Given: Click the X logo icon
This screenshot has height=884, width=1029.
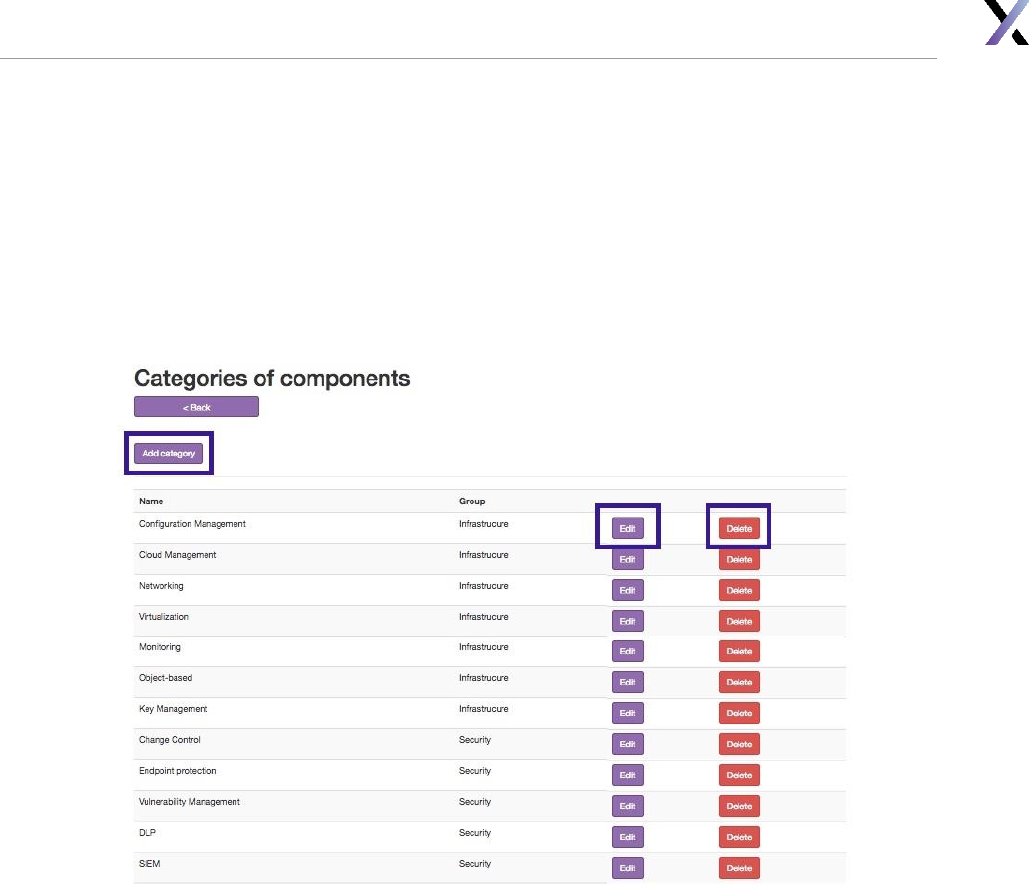Looking at the screenshot, I should click(x=1006, y=23).
